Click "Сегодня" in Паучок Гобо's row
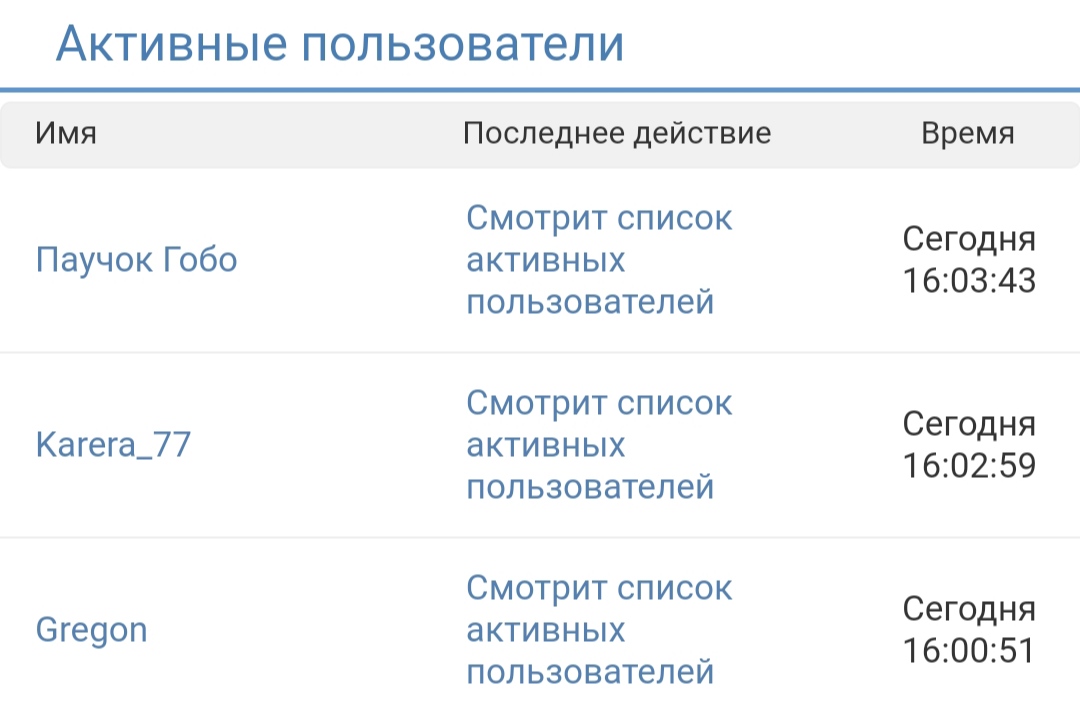Image resolution: width=1080 pixels, height=716 pixels. pyautogui.click(x=969, y=240)
